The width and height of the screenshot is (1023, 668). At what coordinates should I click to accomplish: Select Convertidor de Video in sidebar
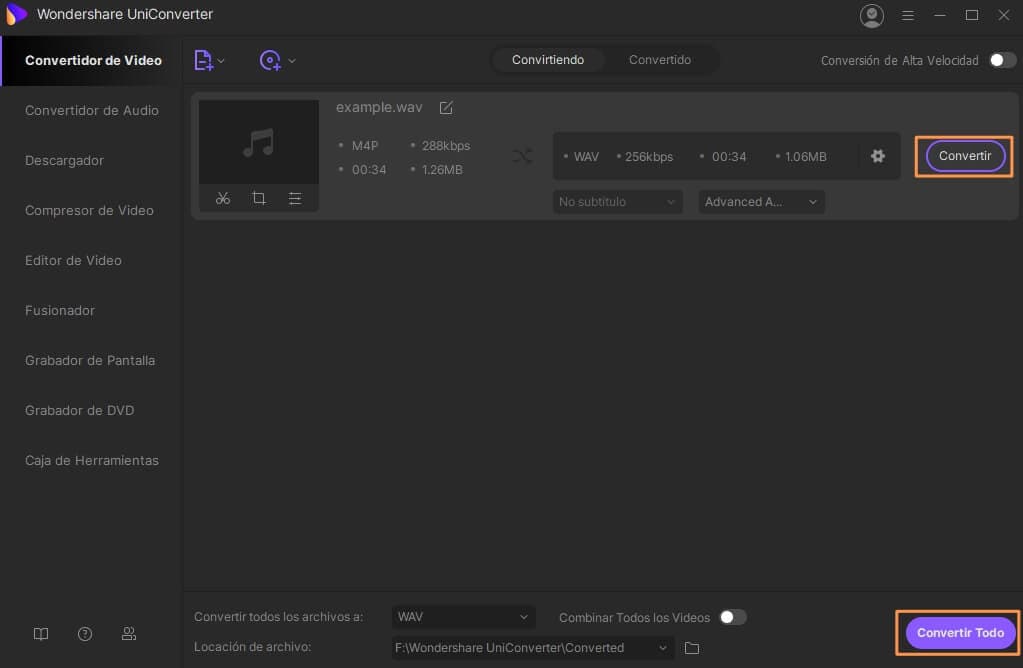click(93, 61)
